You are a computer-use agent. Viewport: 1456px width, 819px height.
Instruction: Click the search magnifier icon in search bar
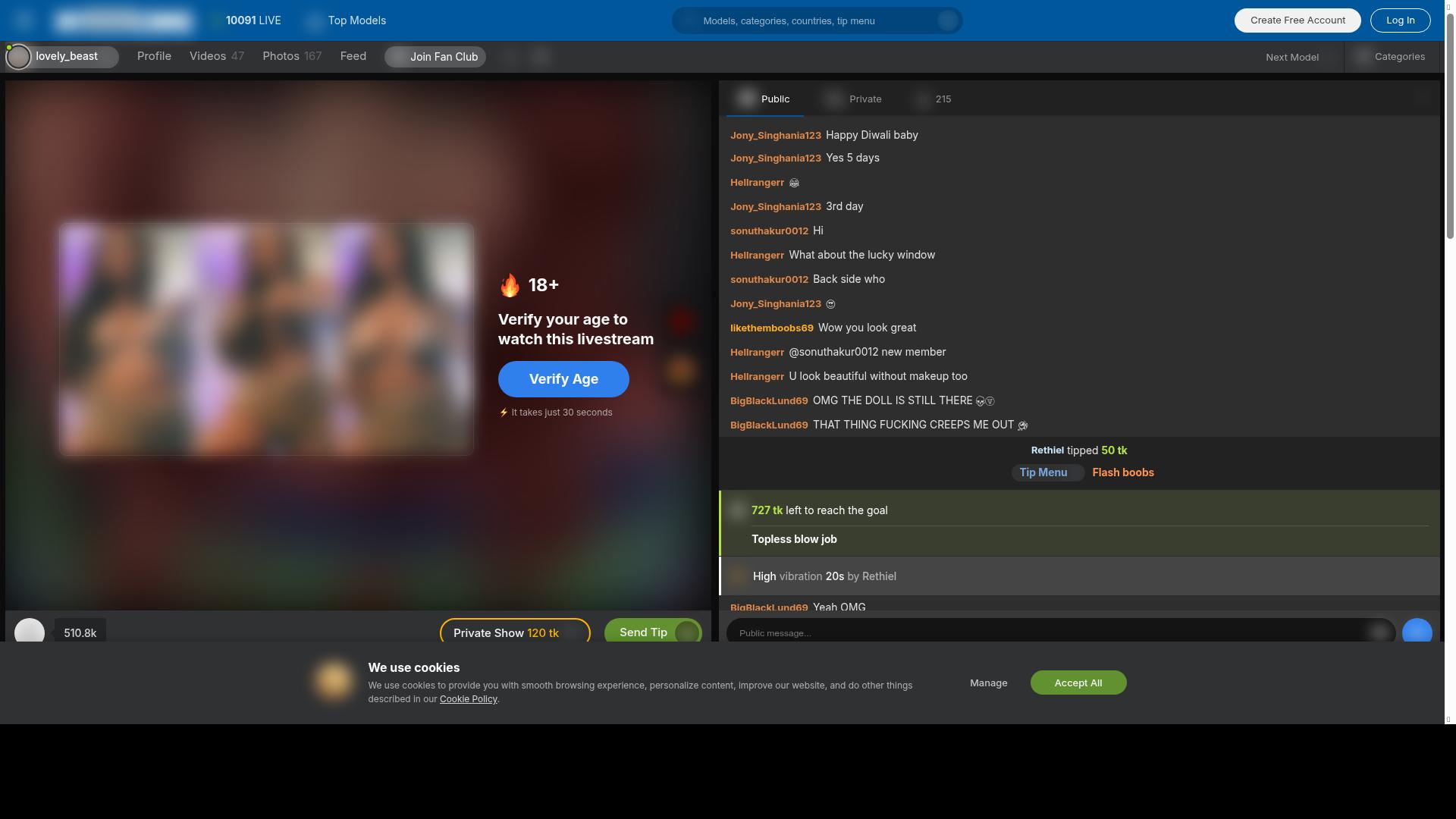pos(688,20)
